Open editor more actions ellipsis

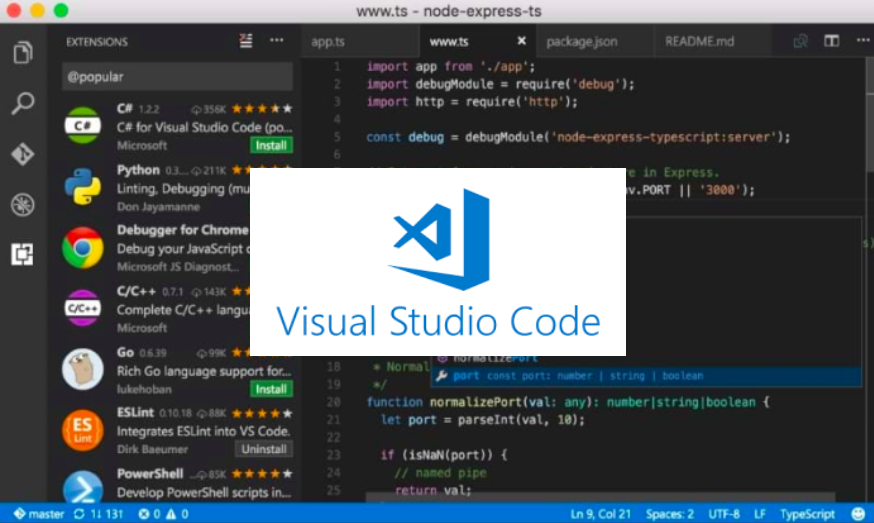click(x=863, y=40)
